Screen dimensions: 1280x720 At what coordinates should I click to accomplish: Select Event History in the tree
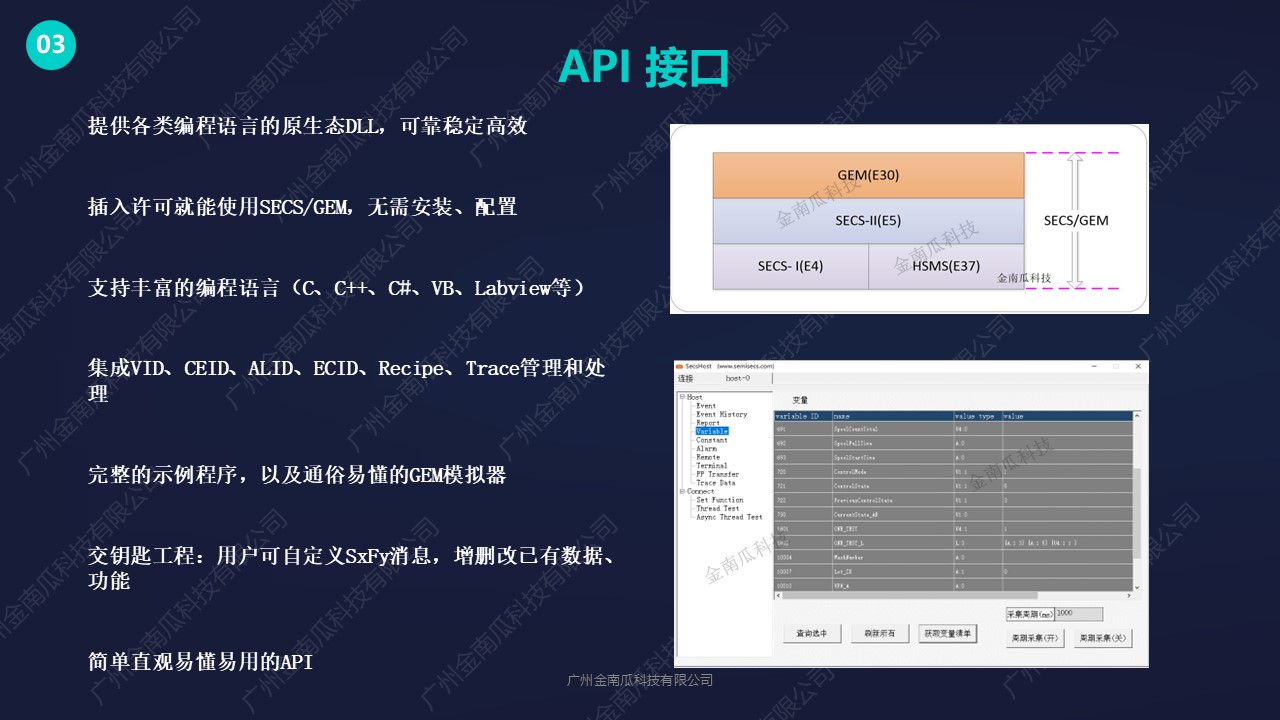pyautogui.click(x=721, y=414)
